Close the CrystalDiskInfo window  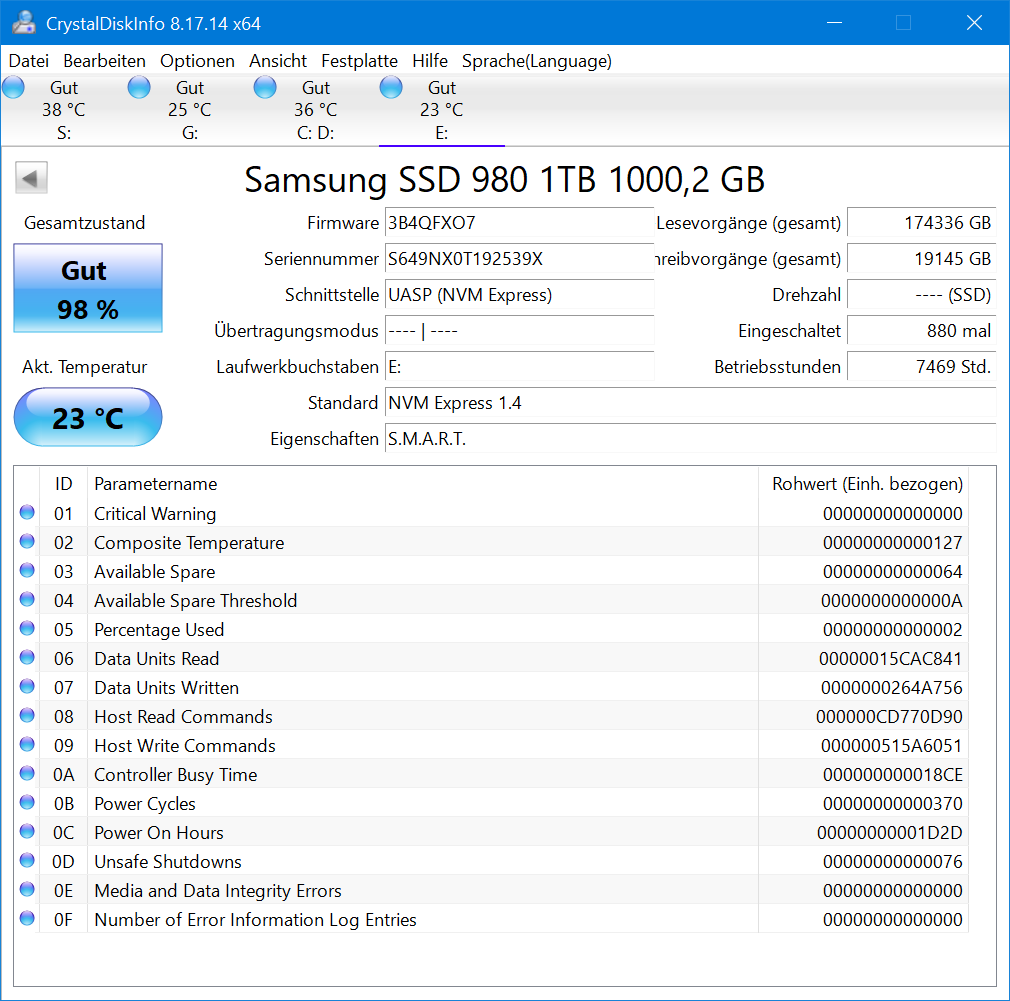point(974,23)
